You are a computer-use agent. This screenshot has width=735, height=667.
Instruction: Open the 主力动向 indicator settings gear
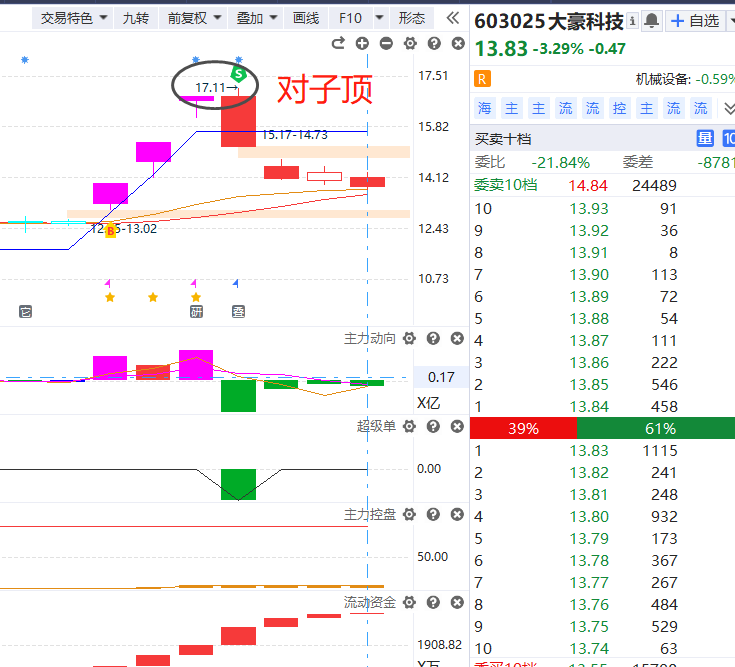(x=409, y=338)
